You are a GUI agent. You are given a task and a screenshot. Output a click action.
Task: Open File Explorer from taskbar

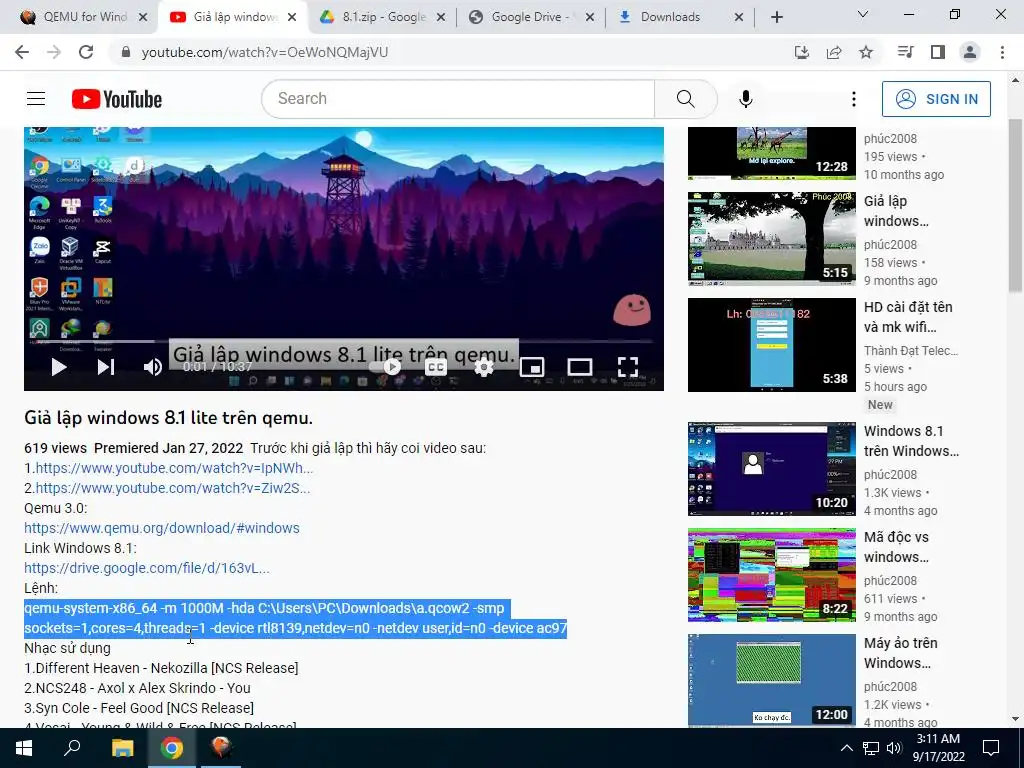coord(122,748)
